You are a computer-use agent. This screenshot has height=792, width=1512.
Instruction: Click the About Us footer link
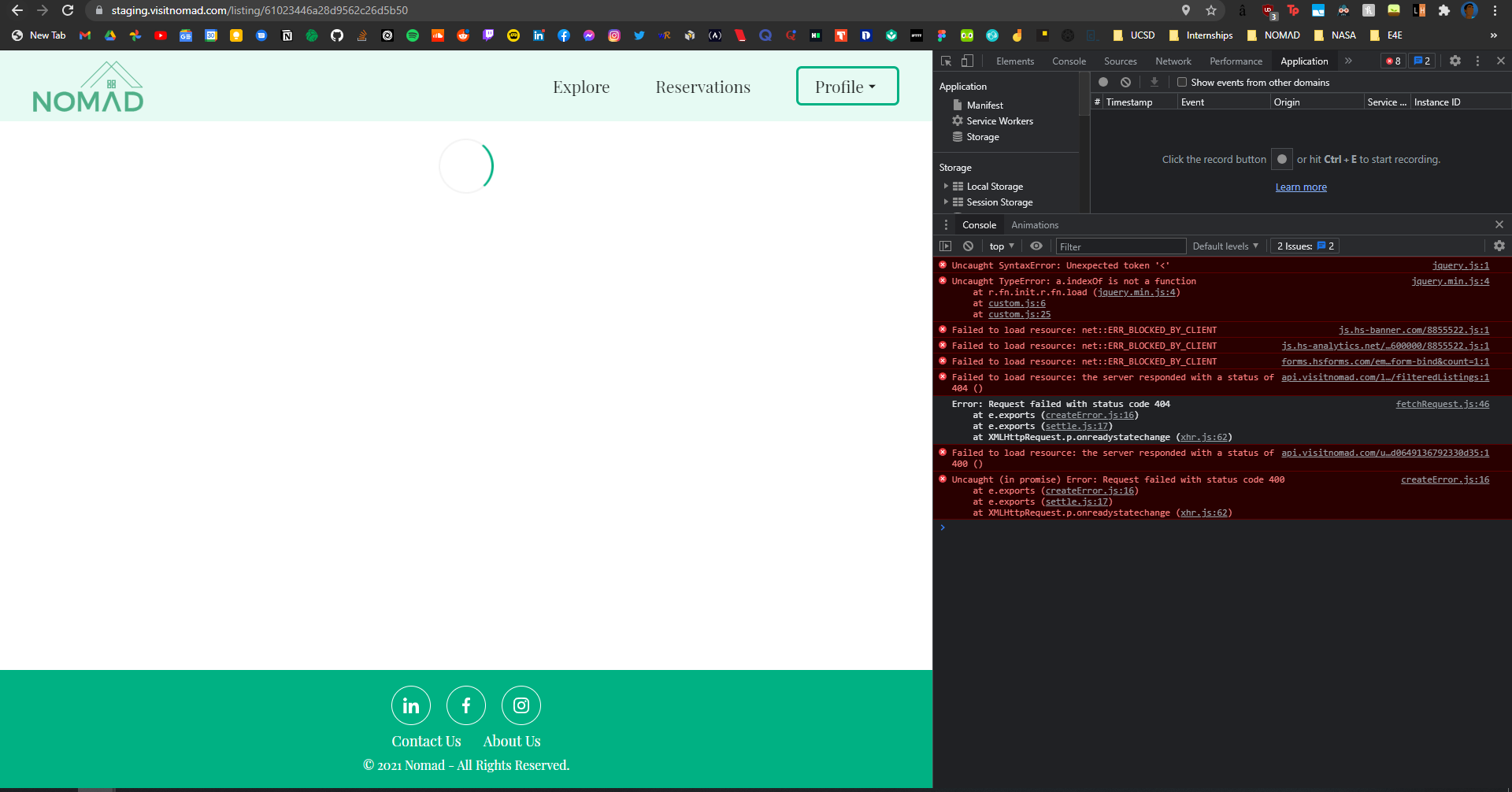pos(512,741)
